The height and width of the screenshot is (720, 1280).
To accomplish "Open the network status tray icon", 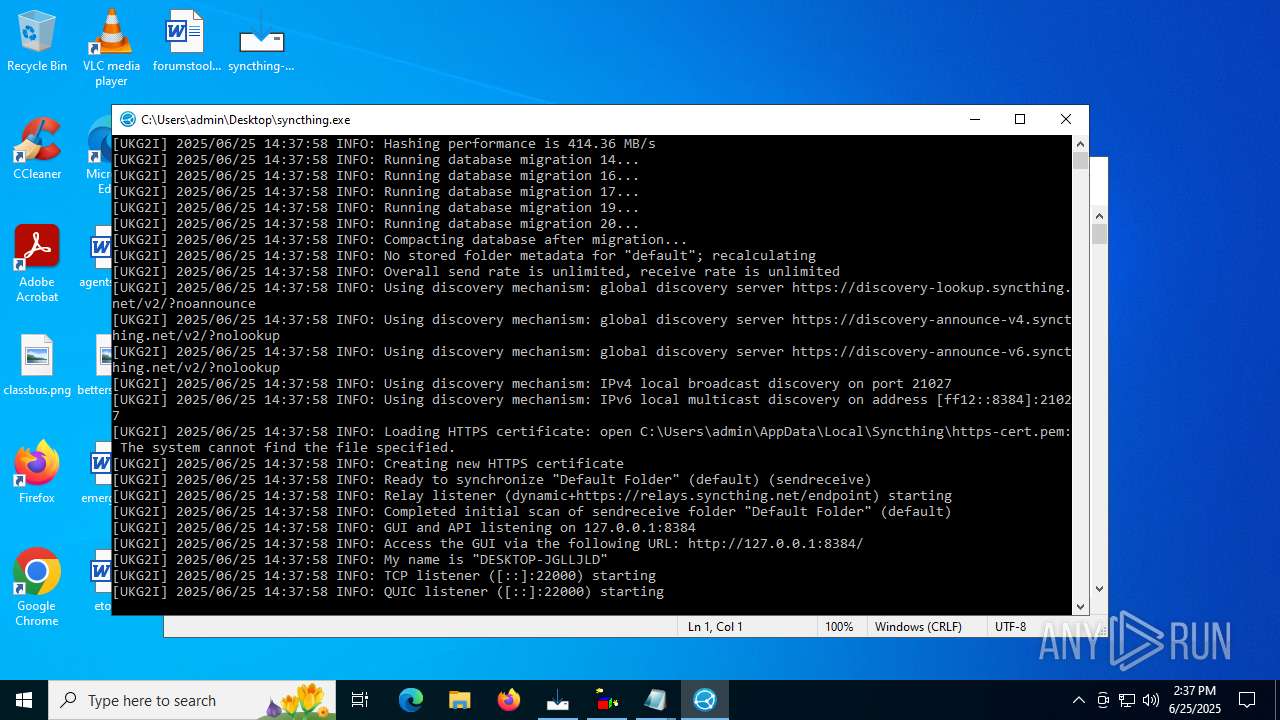I will click(1127, 700).
